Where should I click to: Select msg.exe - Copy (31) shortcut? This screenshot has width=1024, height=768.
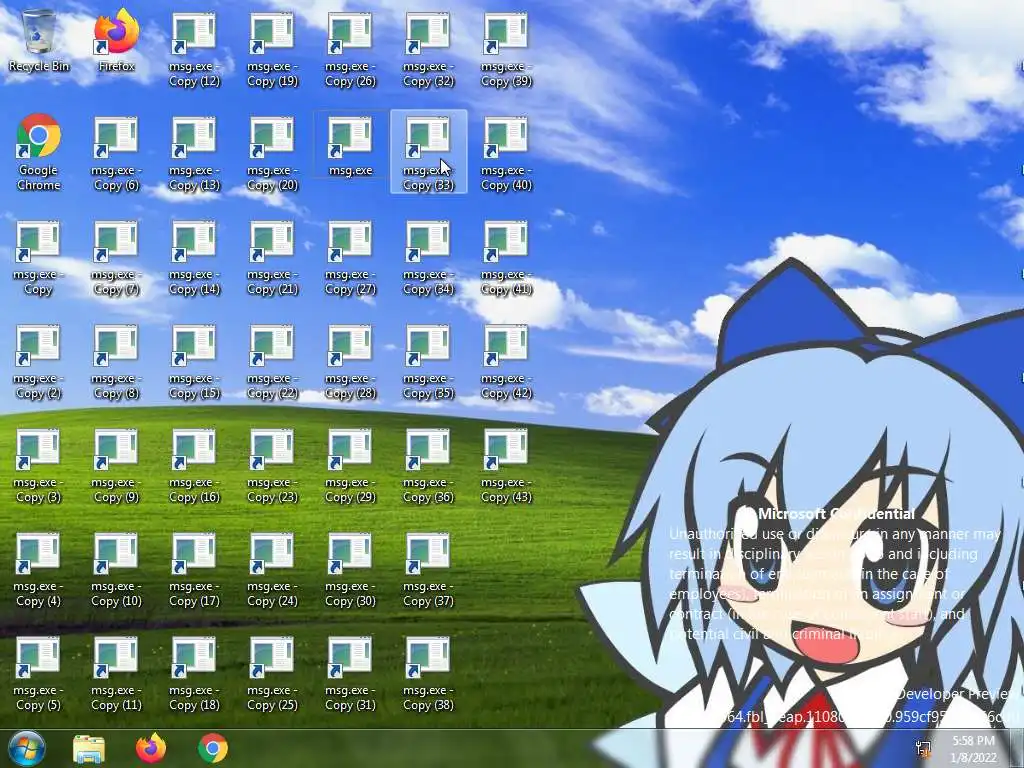pyautogui.click(x=350, y=673)
